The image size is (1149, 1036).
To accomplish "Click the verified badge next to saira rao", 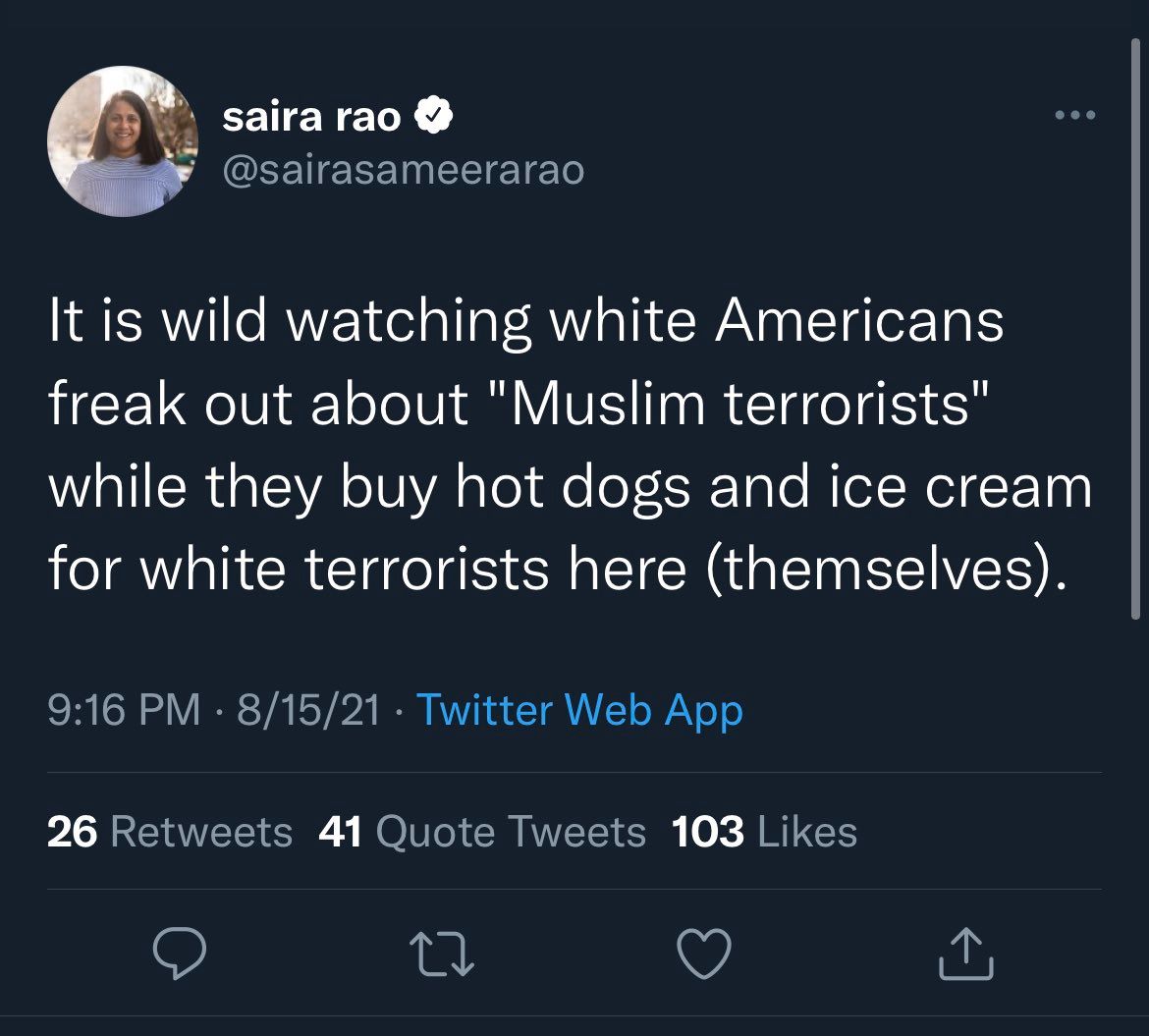I will pos(433,118).
